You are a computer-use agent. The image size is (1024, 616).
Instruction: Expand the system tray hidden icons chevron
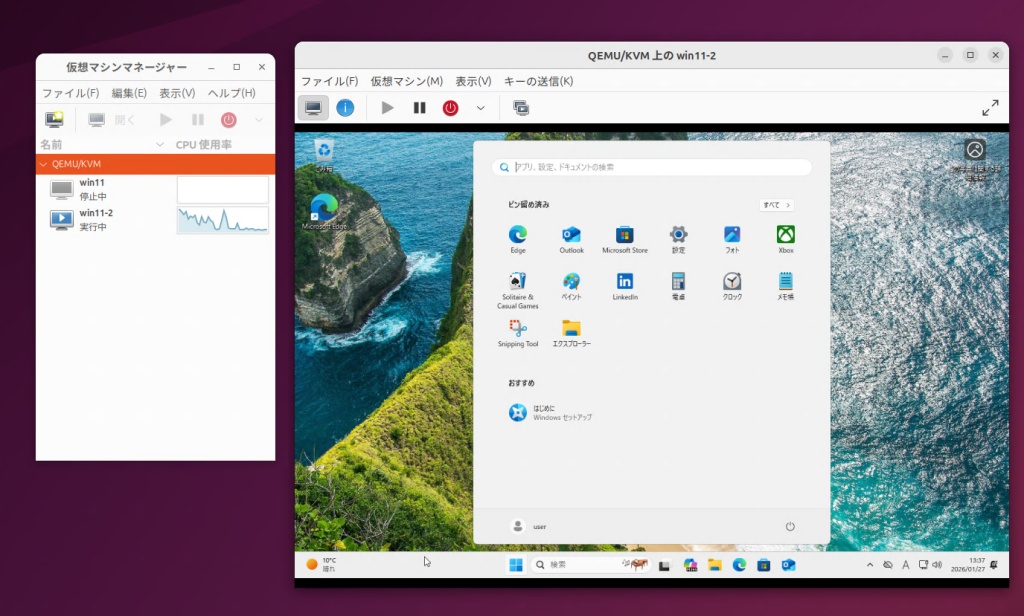[869, 565]
